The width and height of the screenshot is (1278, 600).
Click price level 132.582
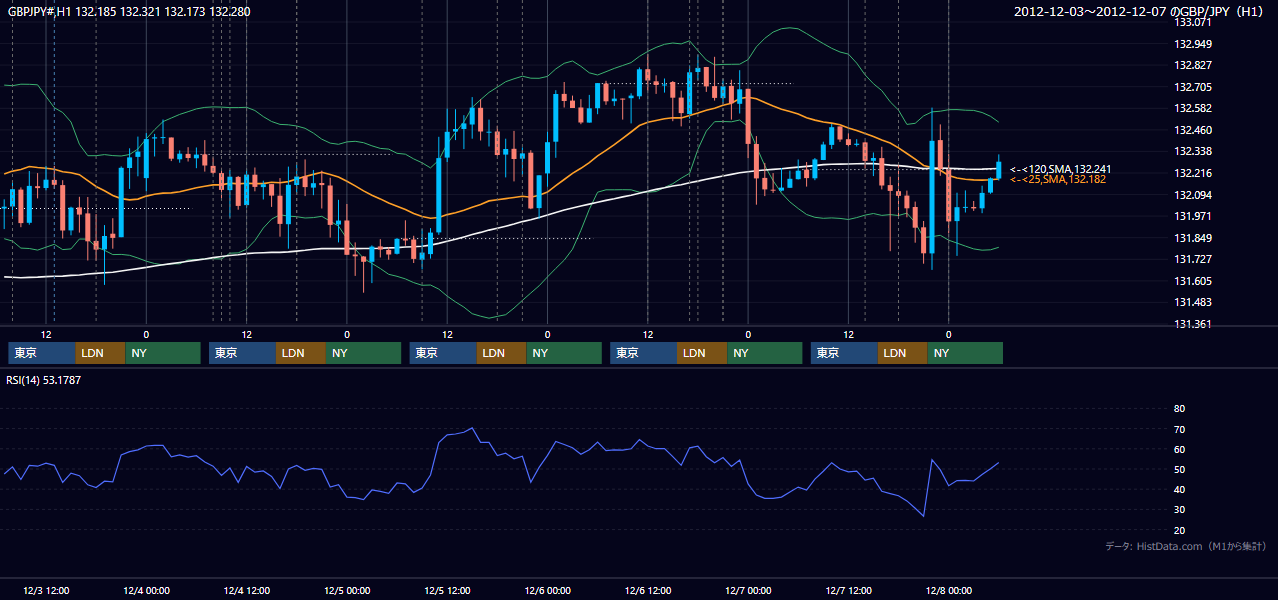point(1193,108)
